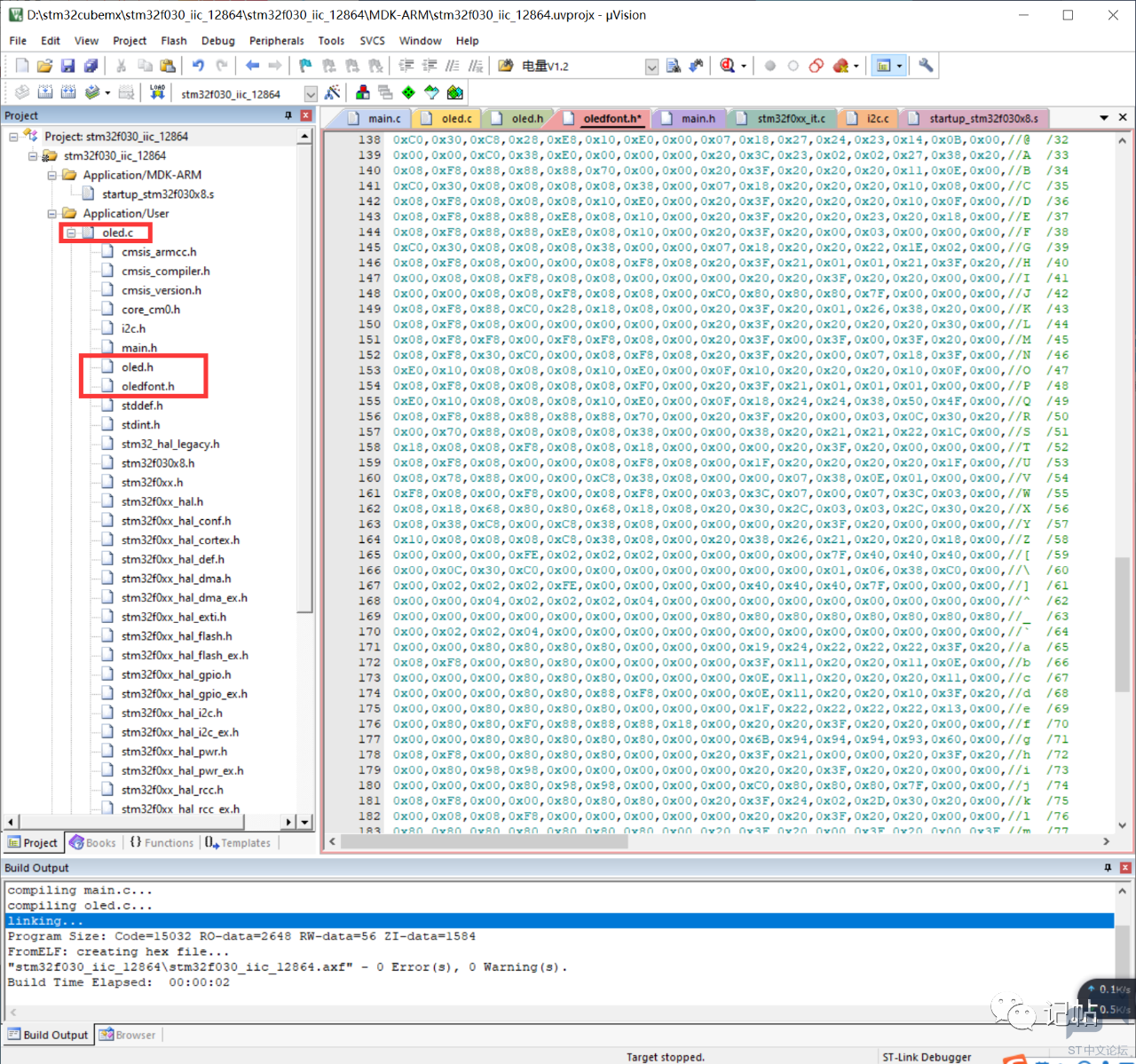Click the Cut scissors icon
1136x1064 pixels.
pyautogui.click(x=121, y=66)
